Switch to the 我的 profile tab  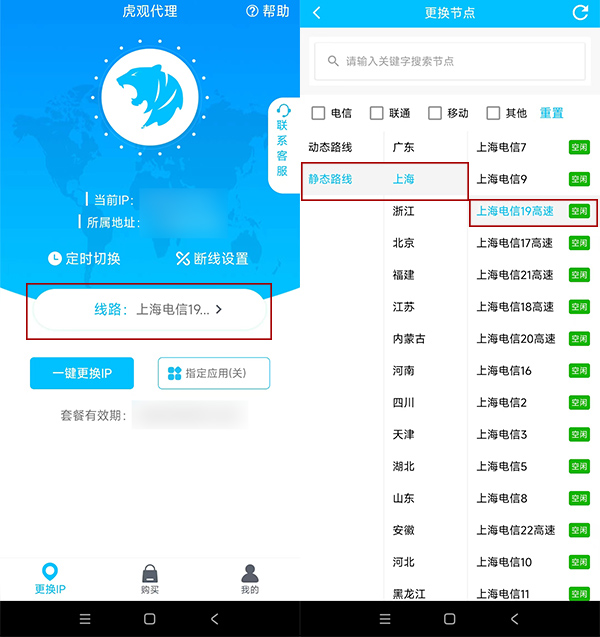(x=250, y=579)
